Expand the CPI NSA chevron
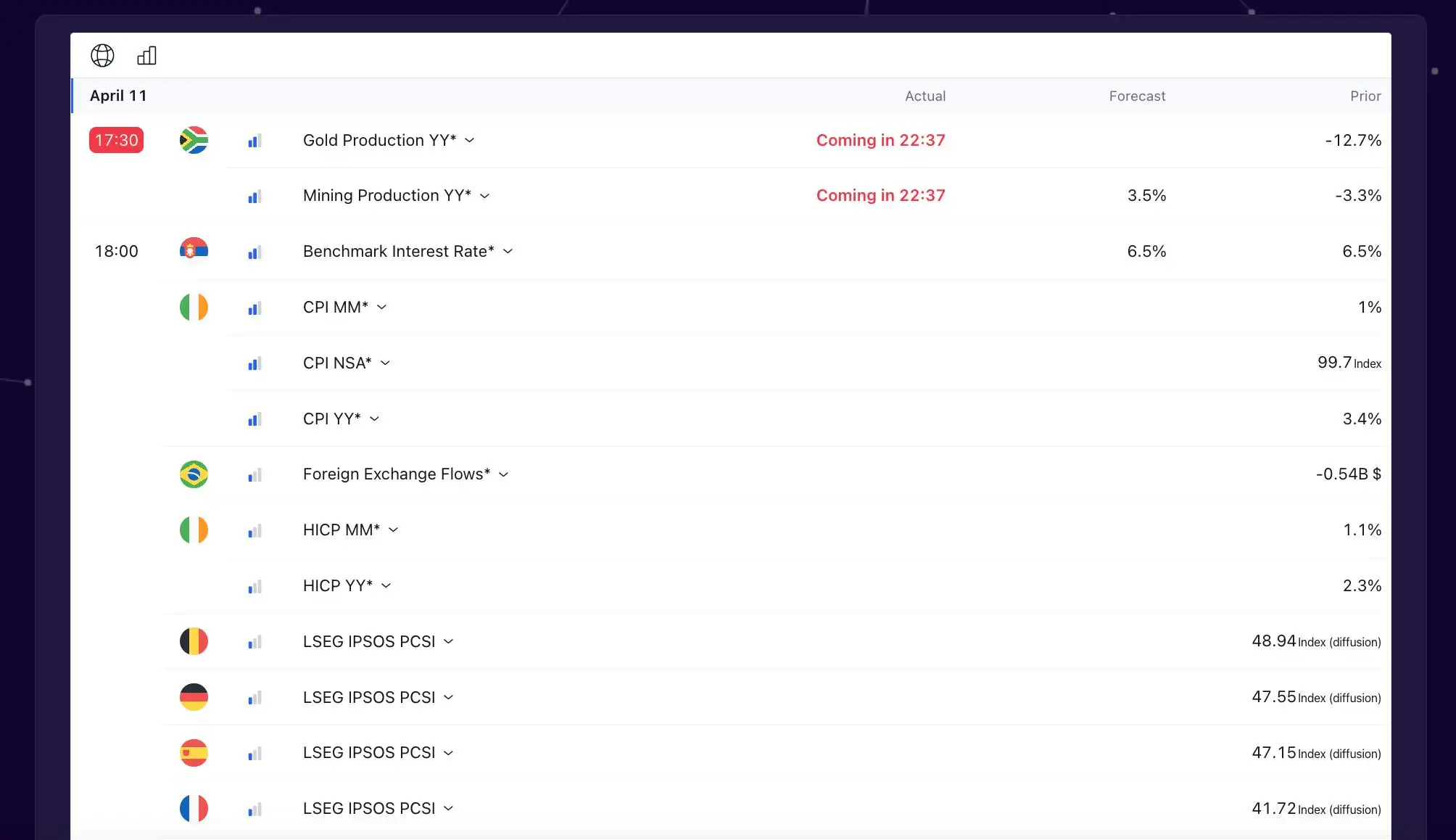Screen dimensions: 1456x840 385,363
